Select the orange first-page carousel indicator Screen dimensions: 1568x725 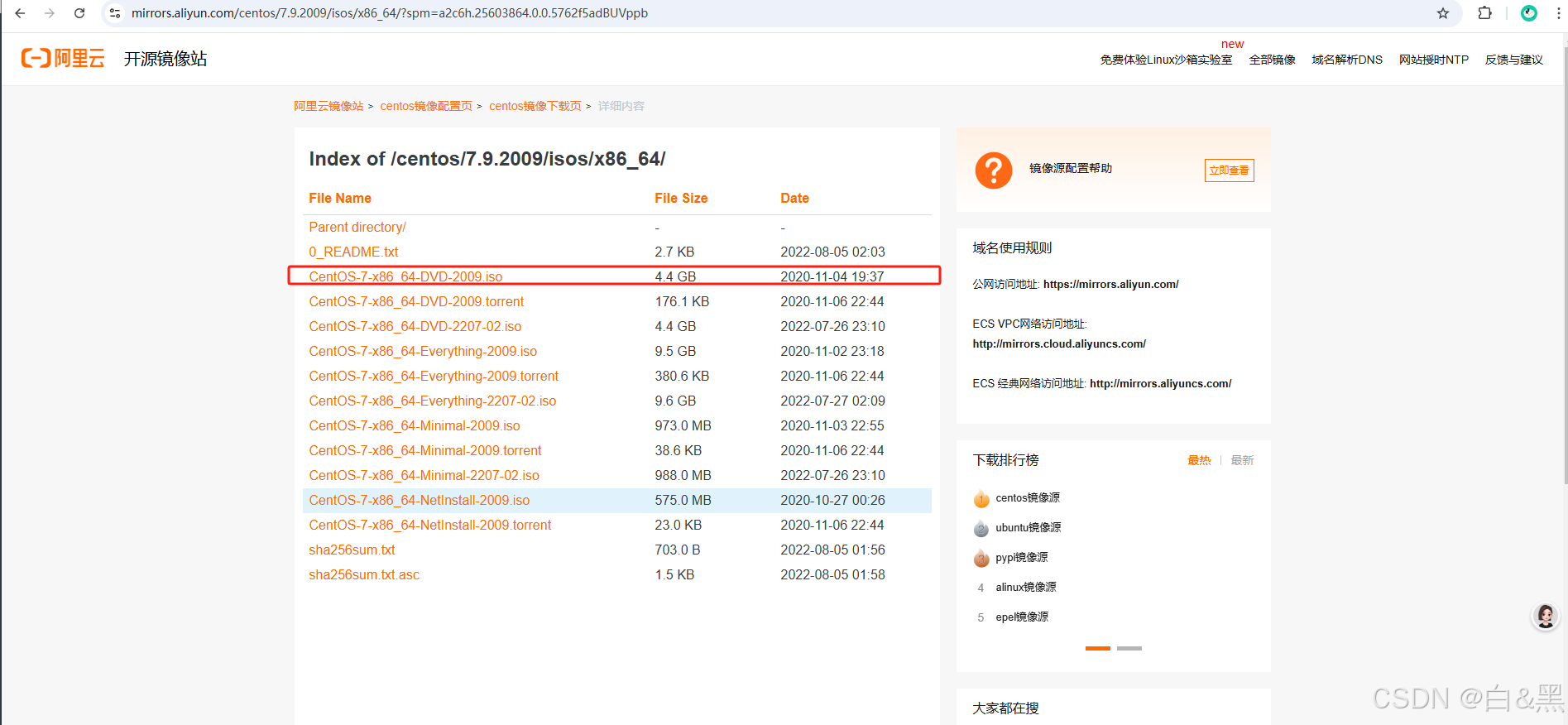tap(1098, 648)
